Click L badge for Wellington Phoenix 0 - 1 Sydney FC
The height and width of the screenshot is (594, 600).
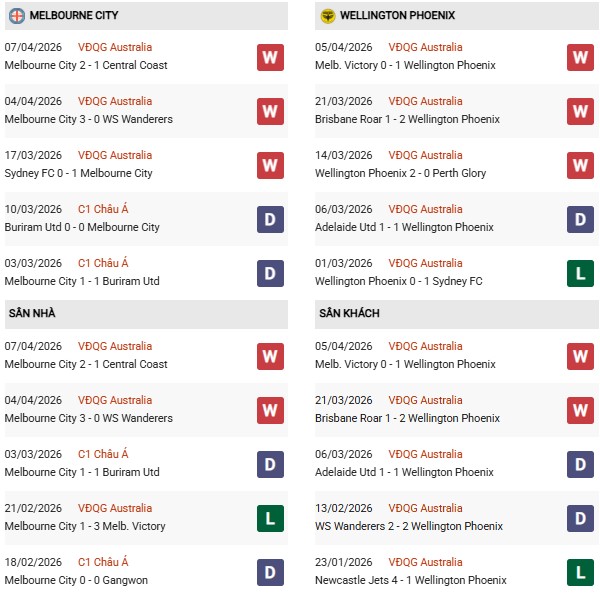click(x=581, y=273)
